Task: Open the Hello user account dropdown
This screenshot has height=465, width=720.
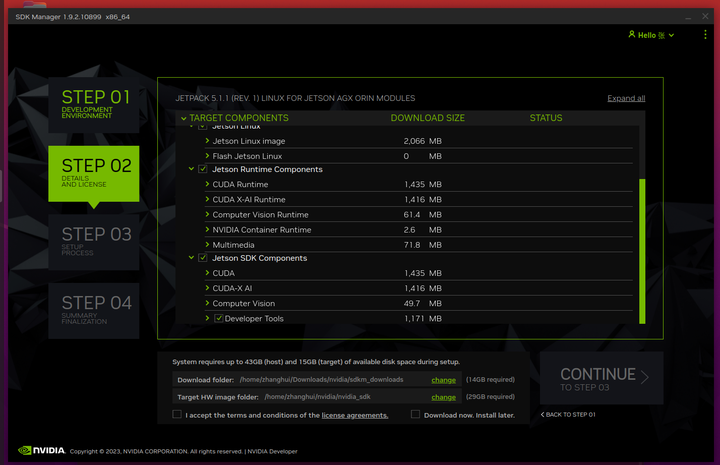Action: [651, 35]
